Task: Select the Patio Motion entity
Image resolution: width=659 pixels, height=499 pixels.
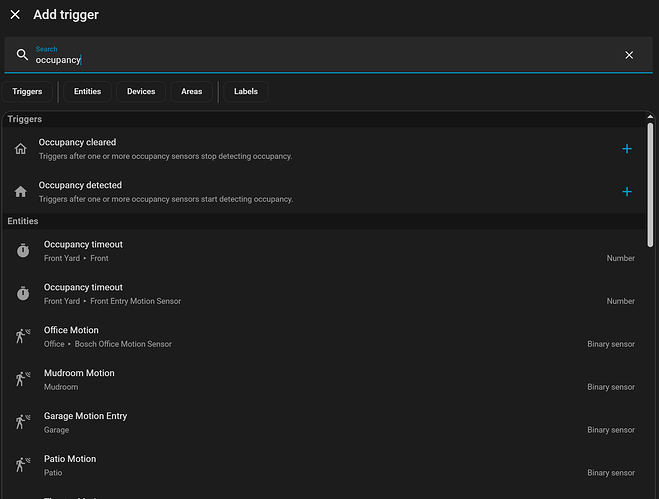Action: pyautogui.click(x=300, y=465)
